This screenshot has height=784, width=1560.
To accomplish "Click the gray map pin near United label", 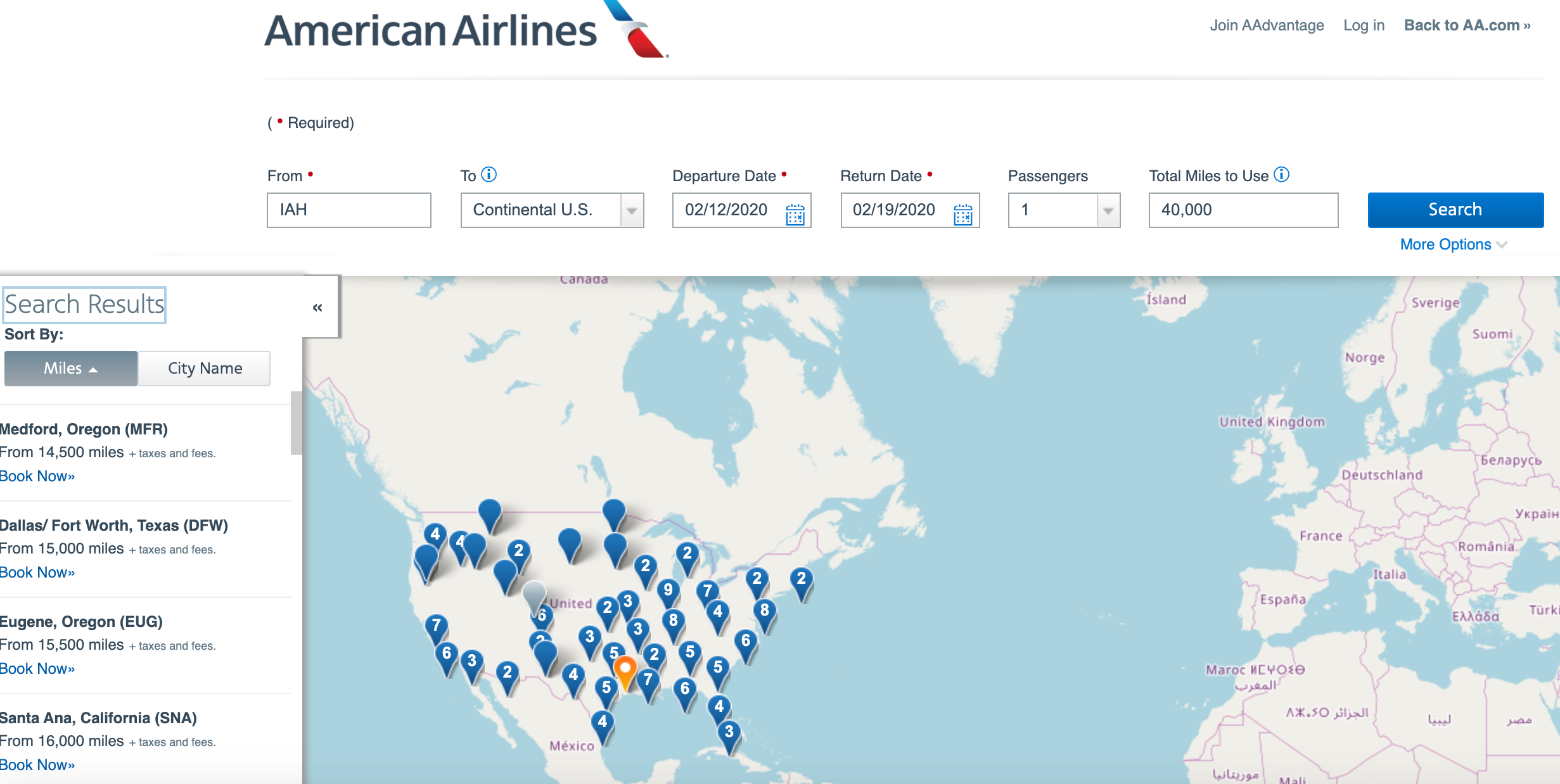I will click(x=534, y=595).
